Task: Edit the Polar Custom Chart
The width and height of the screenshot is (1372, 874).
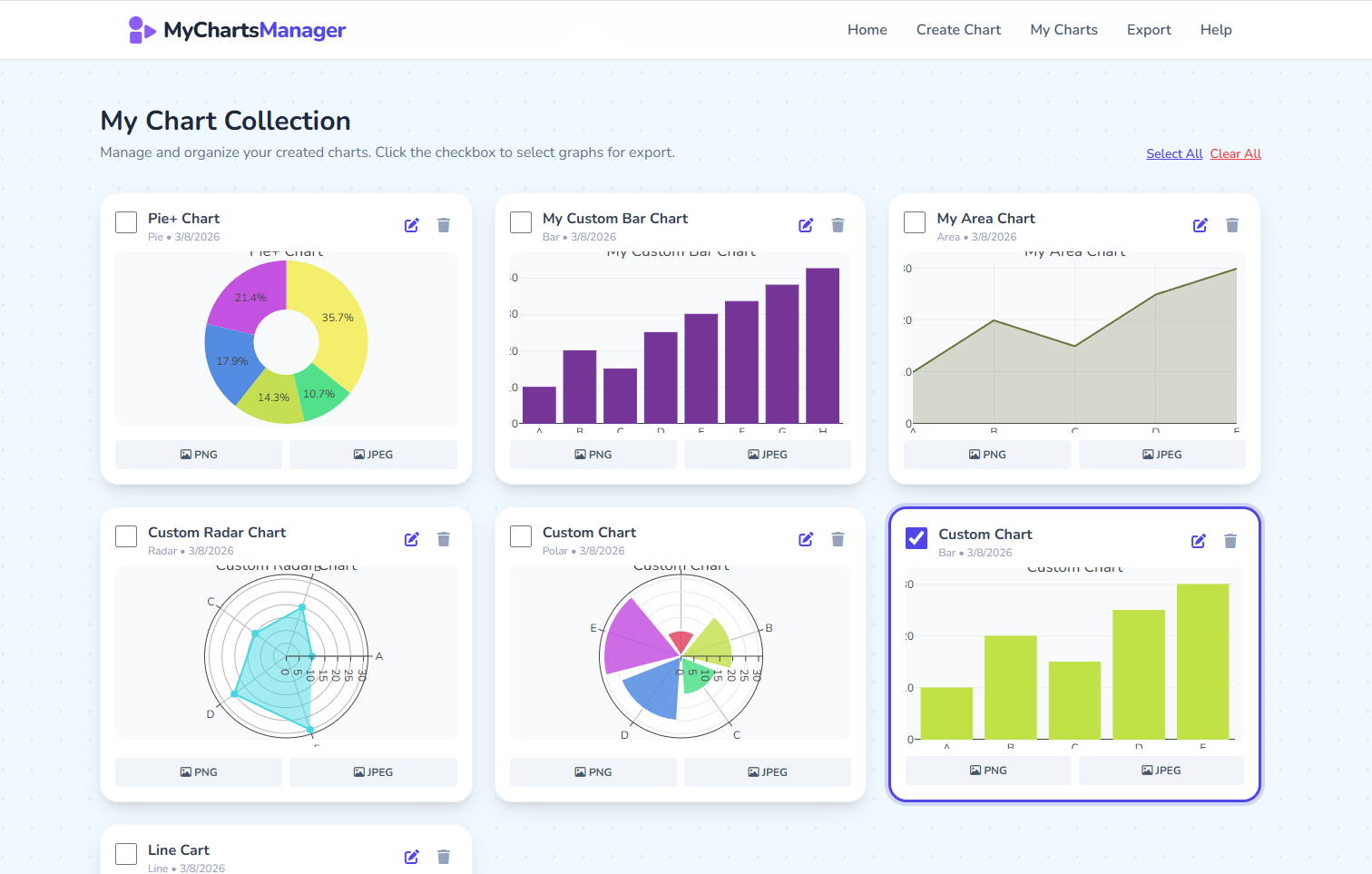Action: [x=806, y=538]
